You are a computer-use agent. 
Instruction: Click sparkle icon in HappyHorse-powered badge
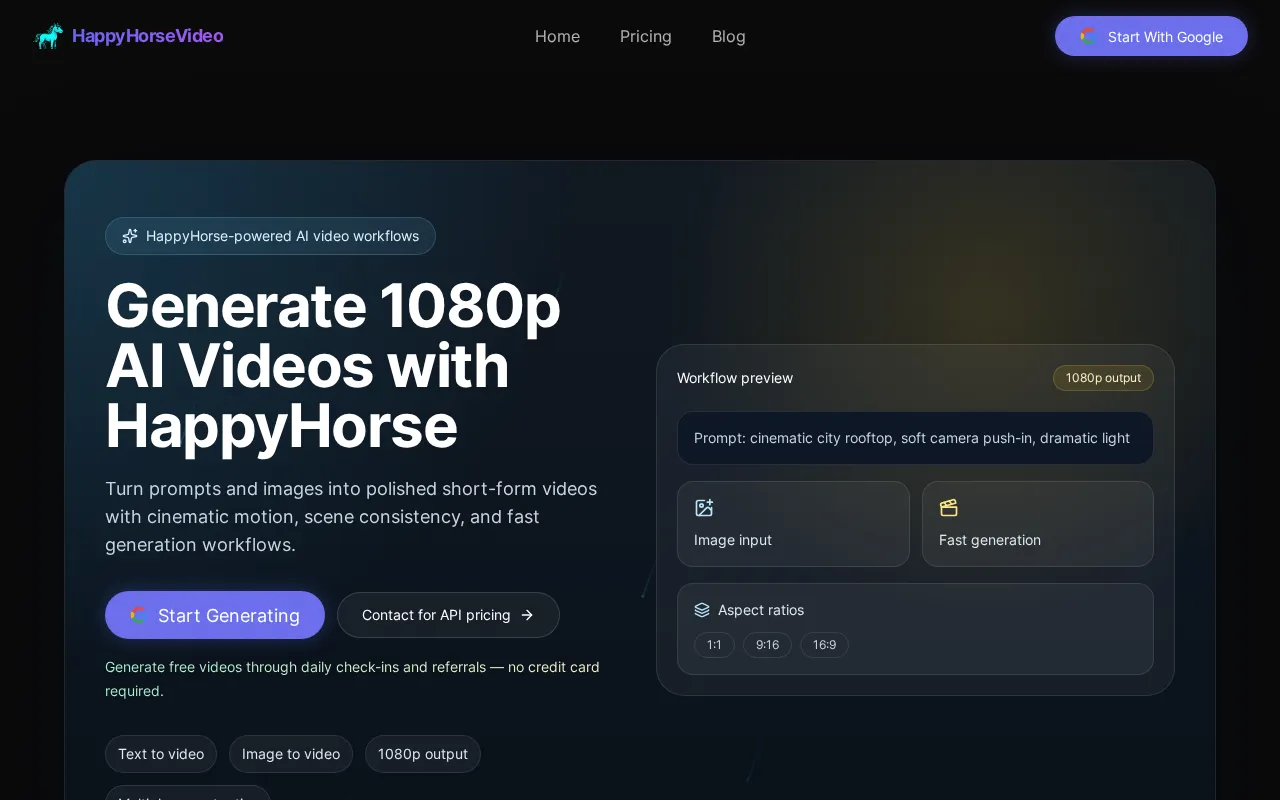pos(130,236)
